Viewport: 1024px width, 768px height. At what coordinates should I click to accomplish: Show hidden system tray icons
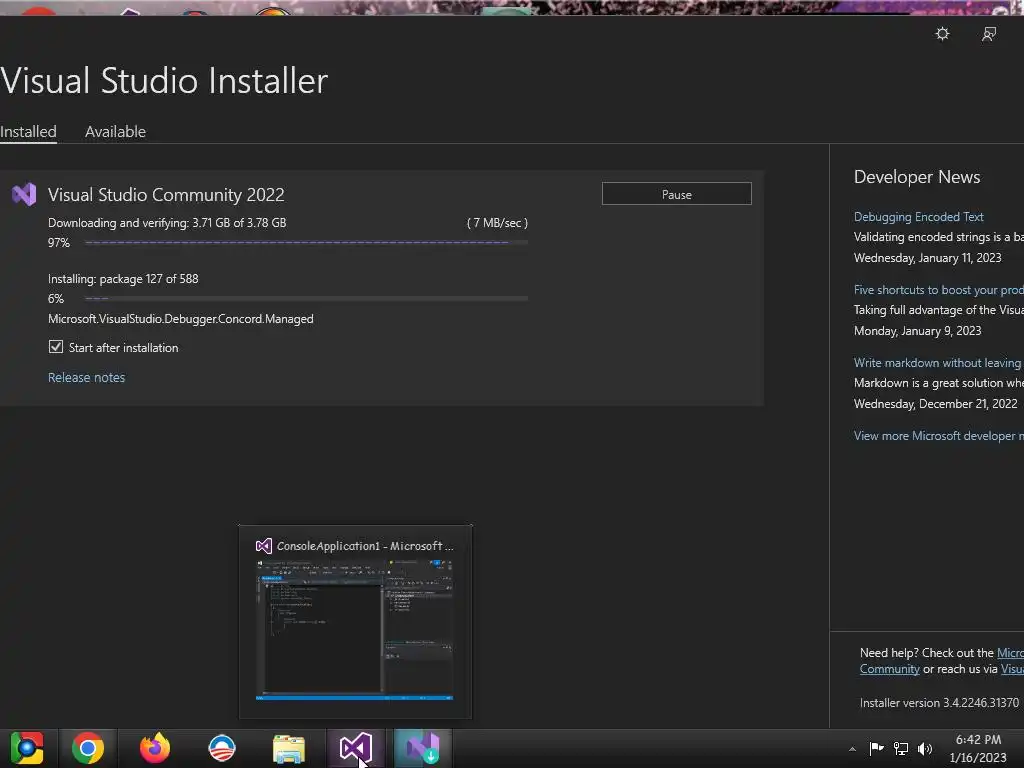coord(852,749)
